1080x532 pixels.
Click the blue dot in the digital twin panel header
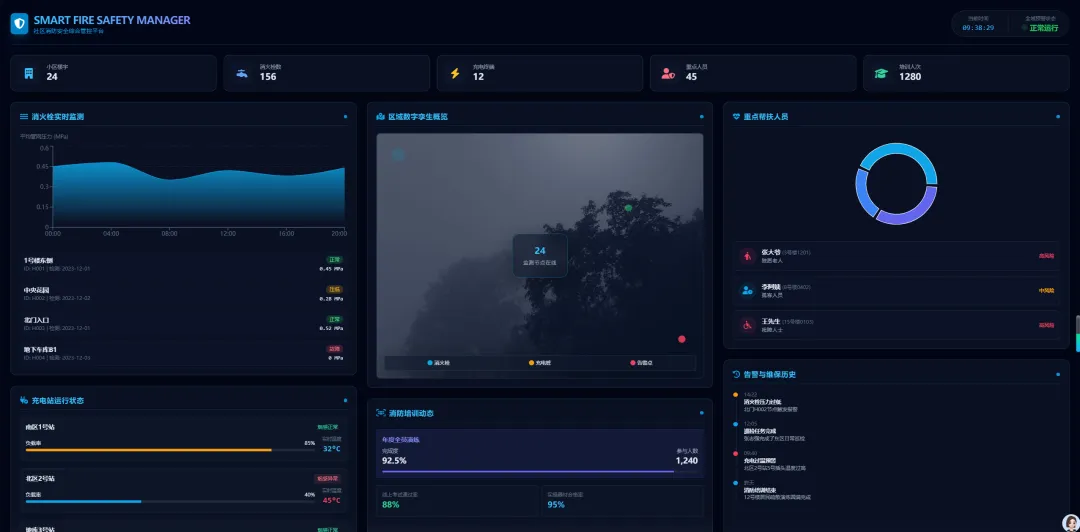(701, 116)
